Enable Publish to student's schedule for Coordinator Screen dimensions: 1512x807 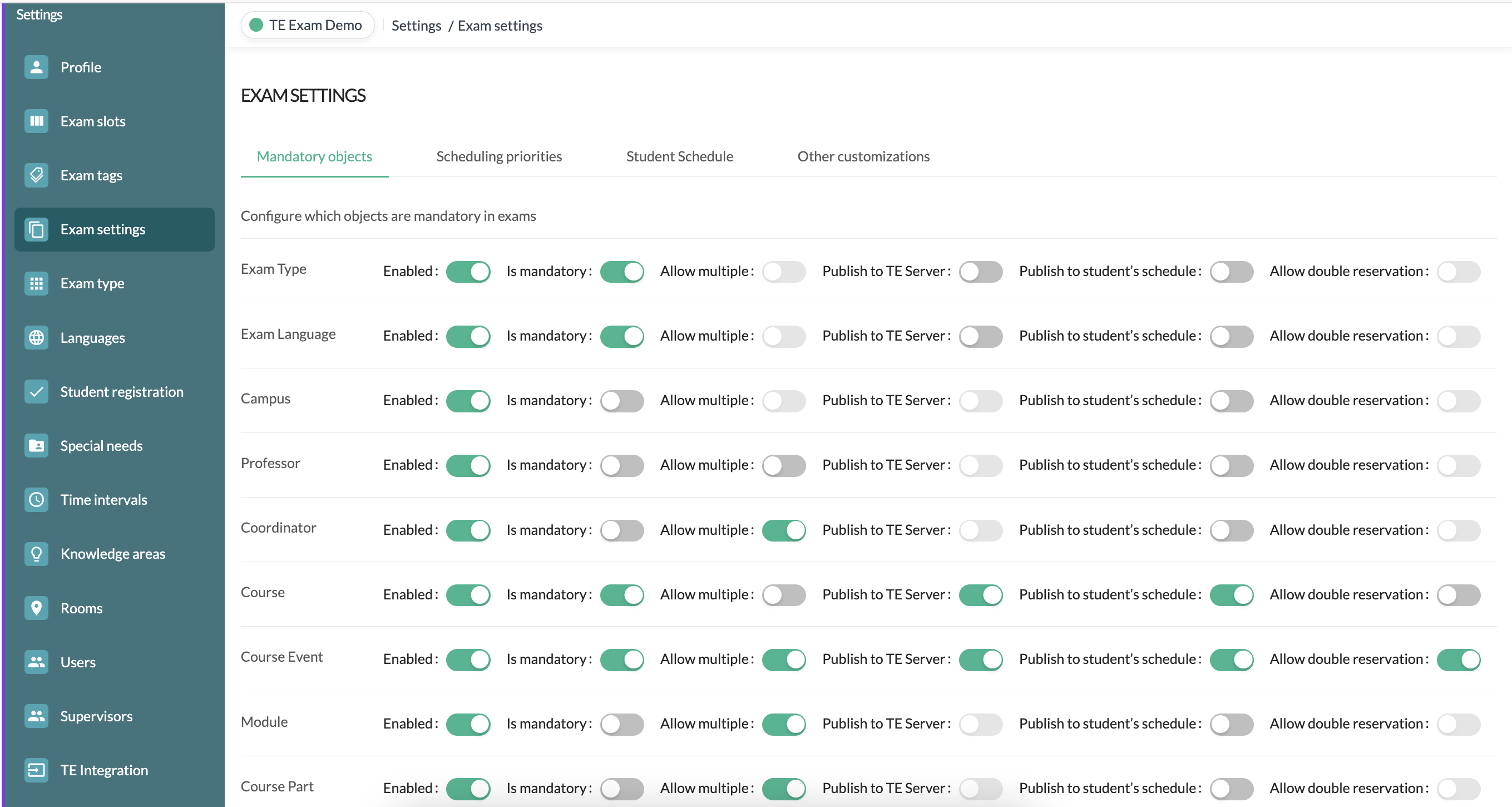(1232, 530)
